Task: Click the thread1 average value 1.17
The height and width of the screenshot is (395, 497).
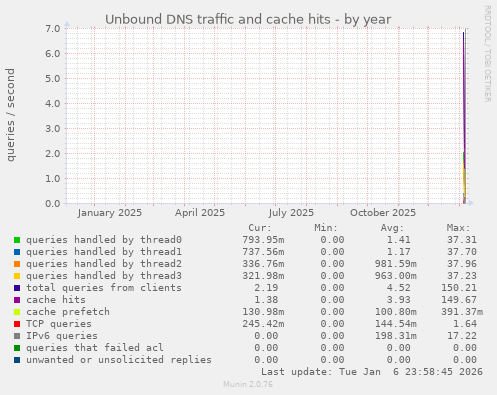Action: coord(399,252)
